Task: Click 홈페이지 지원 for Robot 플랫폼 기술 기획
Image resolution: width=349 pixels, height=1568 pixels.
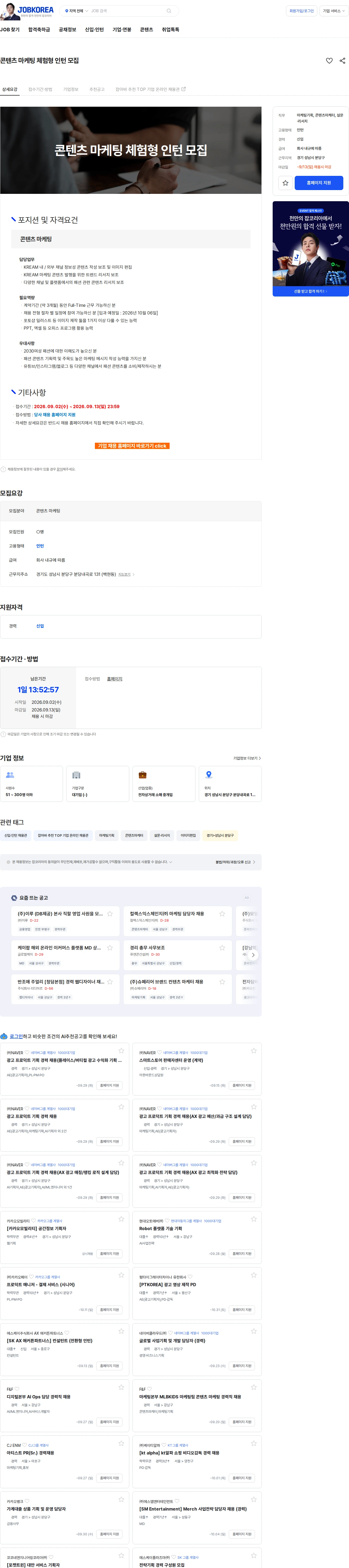Action: 242,1254
